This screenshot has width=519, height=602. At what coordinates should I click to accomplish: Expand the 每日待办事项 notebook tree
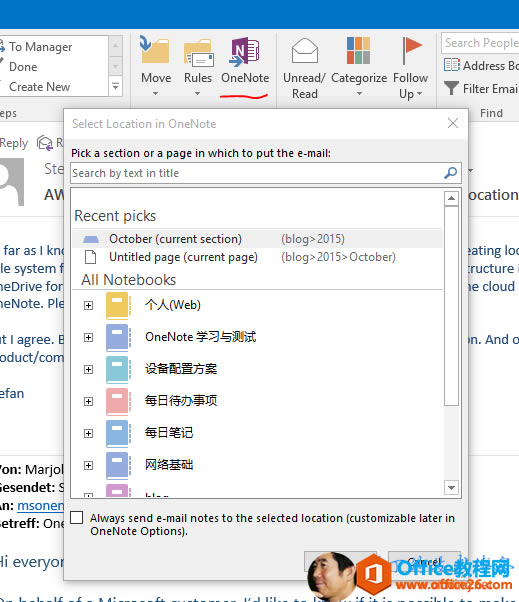(88, 401)
